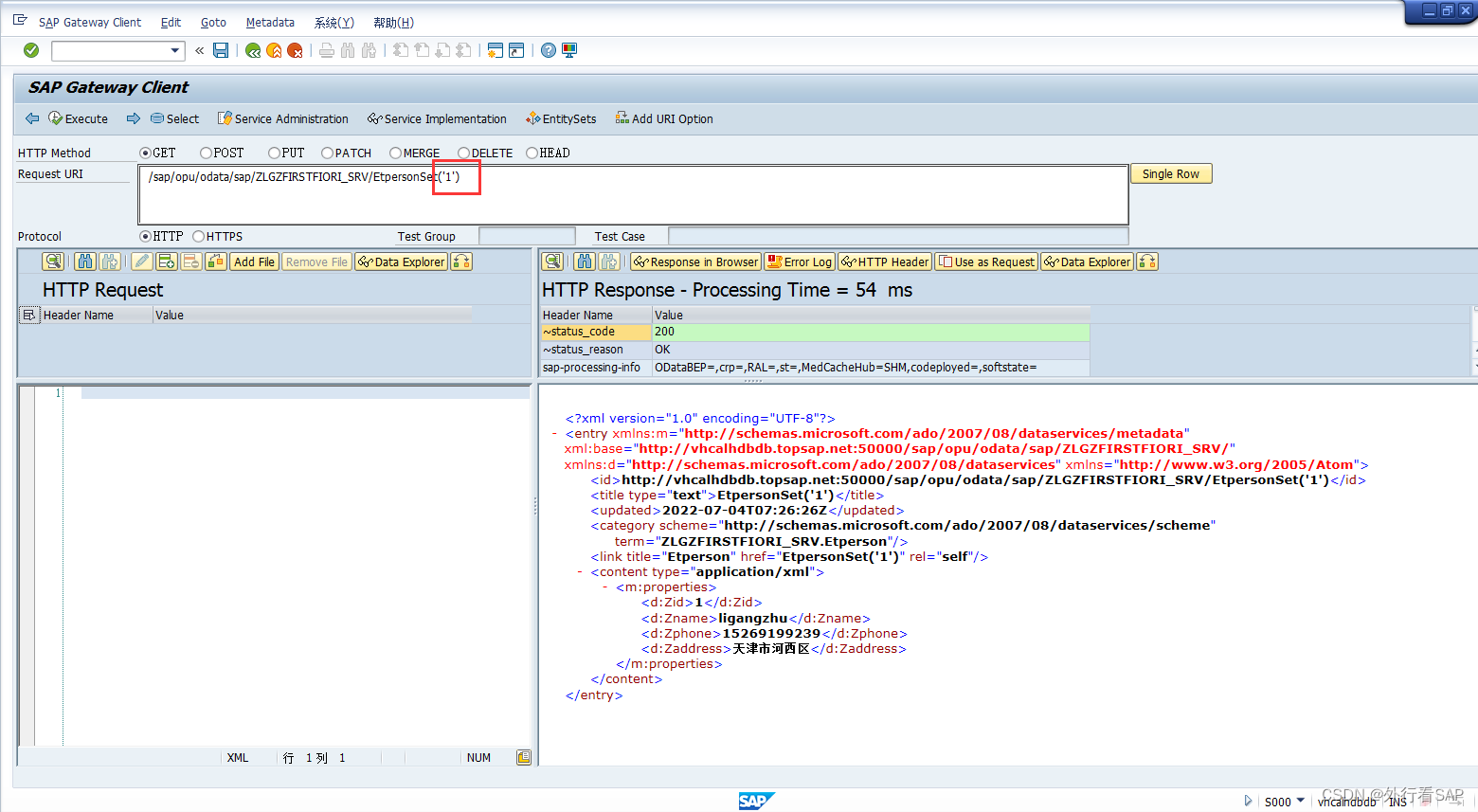The width and height of the screenshot is (1478, 812).
Task: Click the customize local layout monitor icon
Action: point(569,50)
